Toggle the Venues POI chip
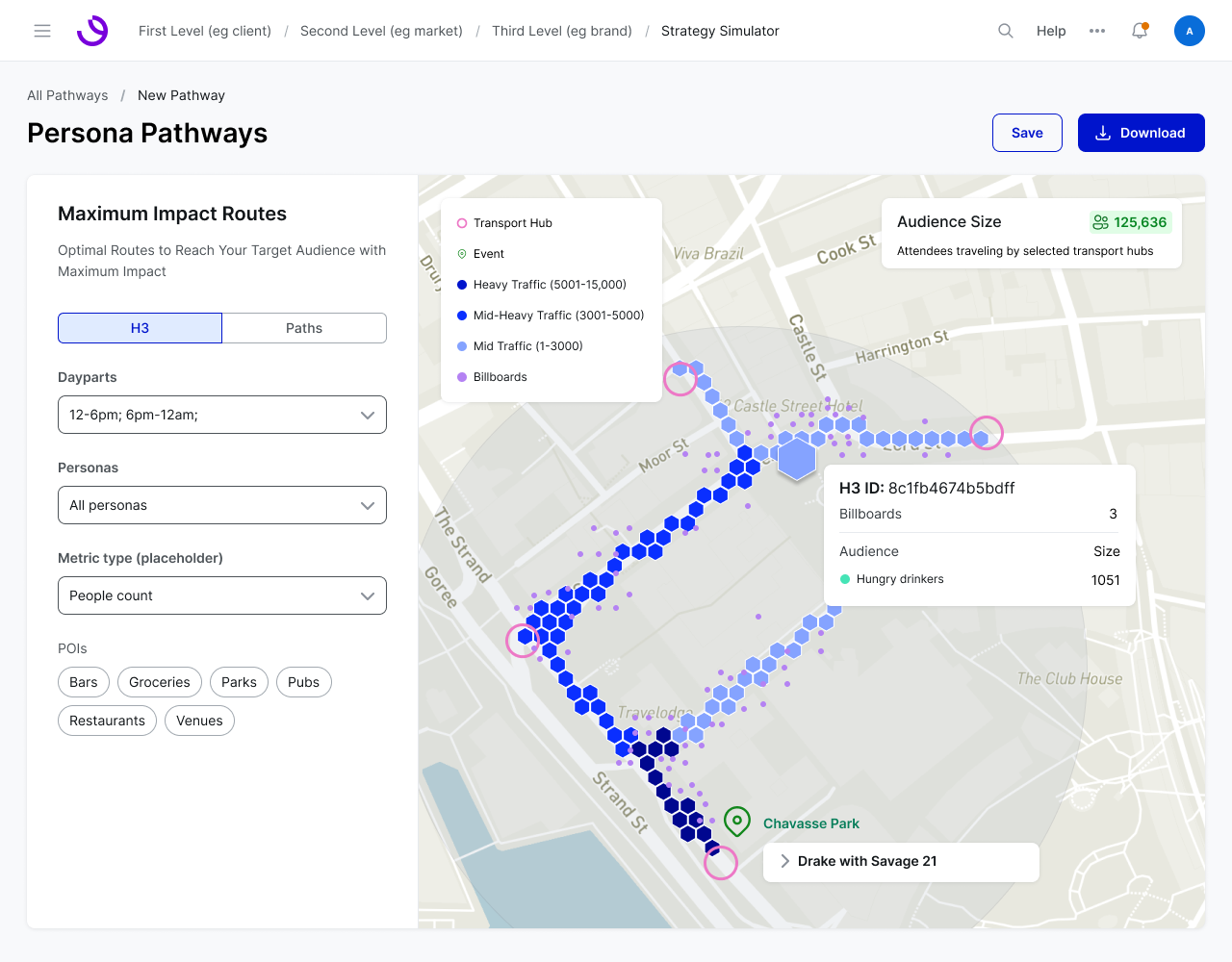The width and height of the screenshot is (1232, 962). pyautogui.click(x=199, y=721)
